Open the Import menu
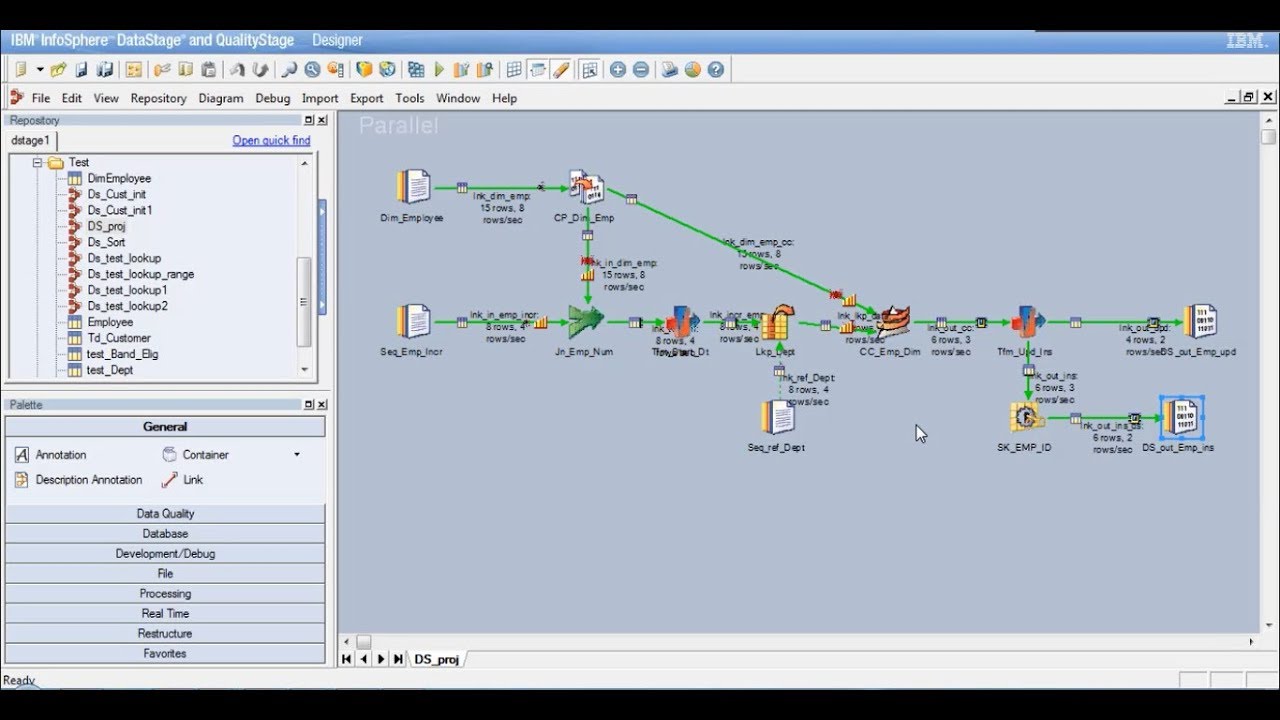Screen dimensions: 1280x720 [x=320, y=98]
